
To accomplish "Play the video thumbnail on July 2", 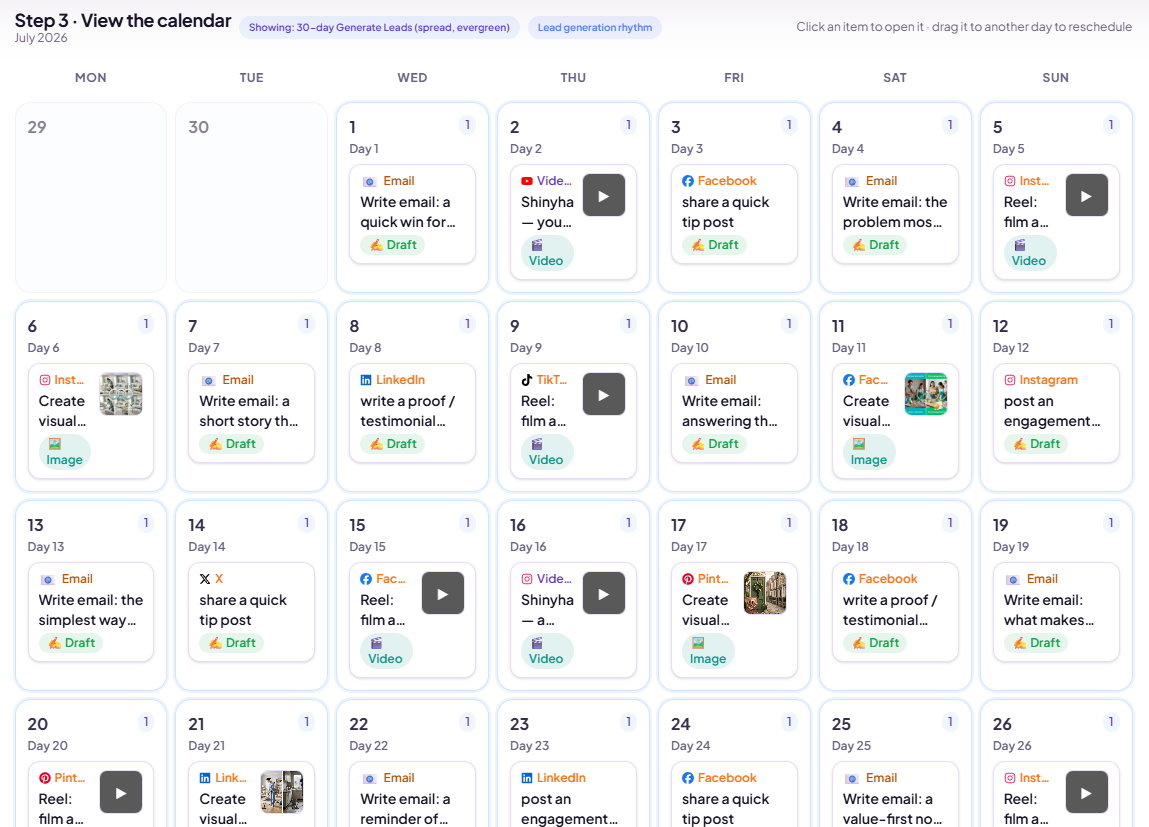I will 604,195.
